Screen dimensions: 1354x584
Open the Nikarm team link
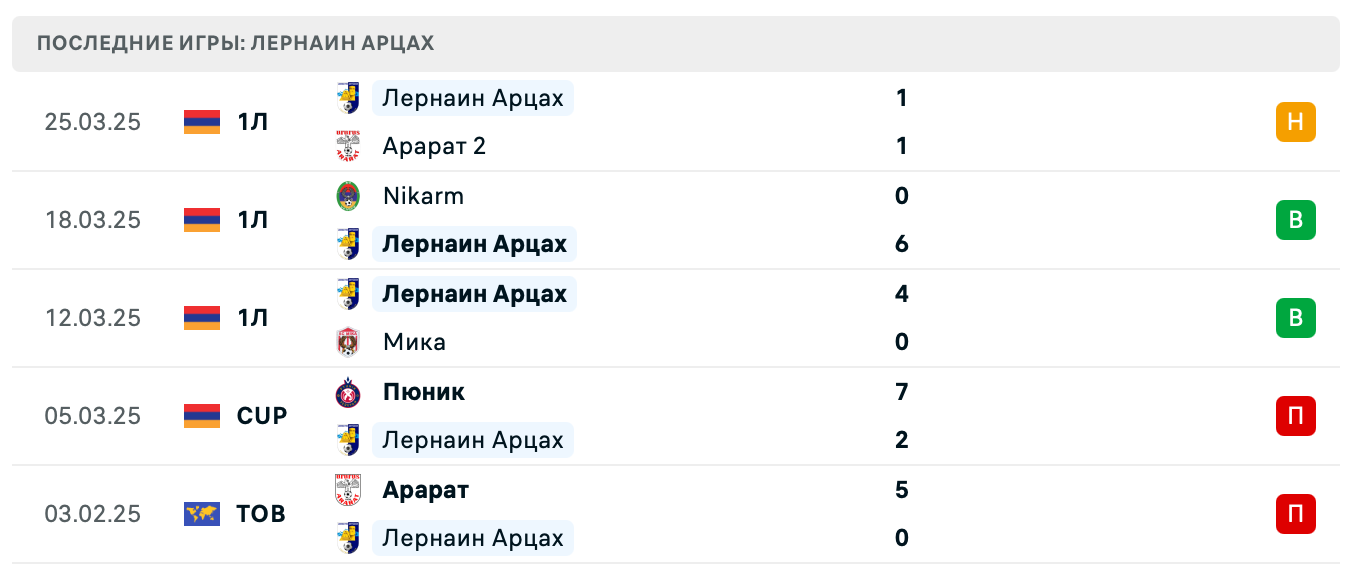pyautogui.click(x=423, y=196)
